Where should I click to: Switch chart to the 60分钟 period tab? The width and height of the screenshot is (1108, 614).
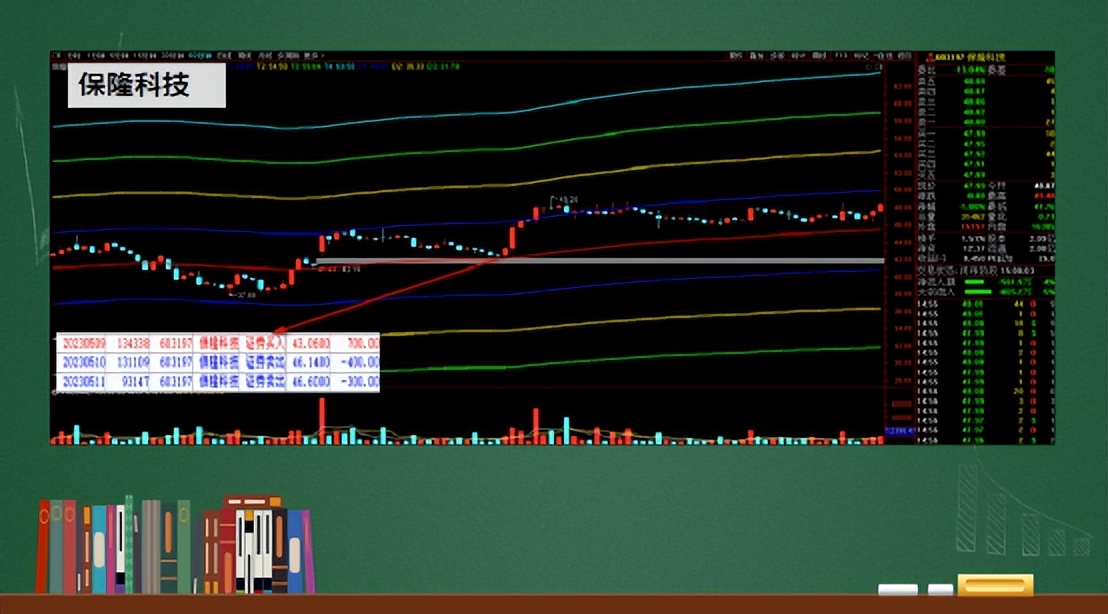point(201,56)
